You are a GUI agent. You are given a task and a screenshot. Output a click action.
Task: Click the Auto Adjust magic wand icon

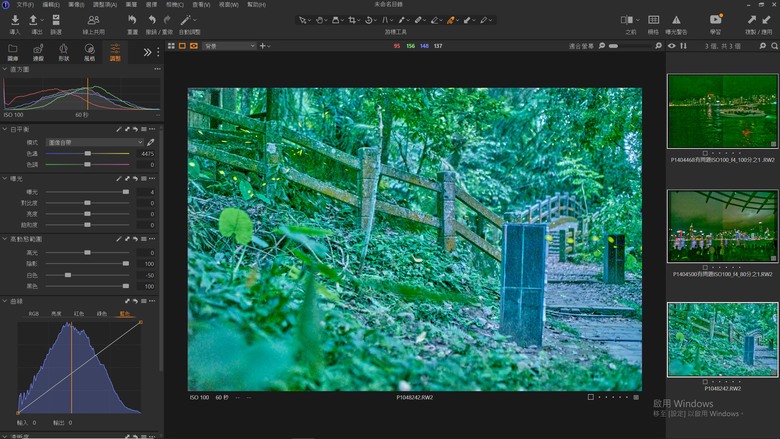(185, 20)
